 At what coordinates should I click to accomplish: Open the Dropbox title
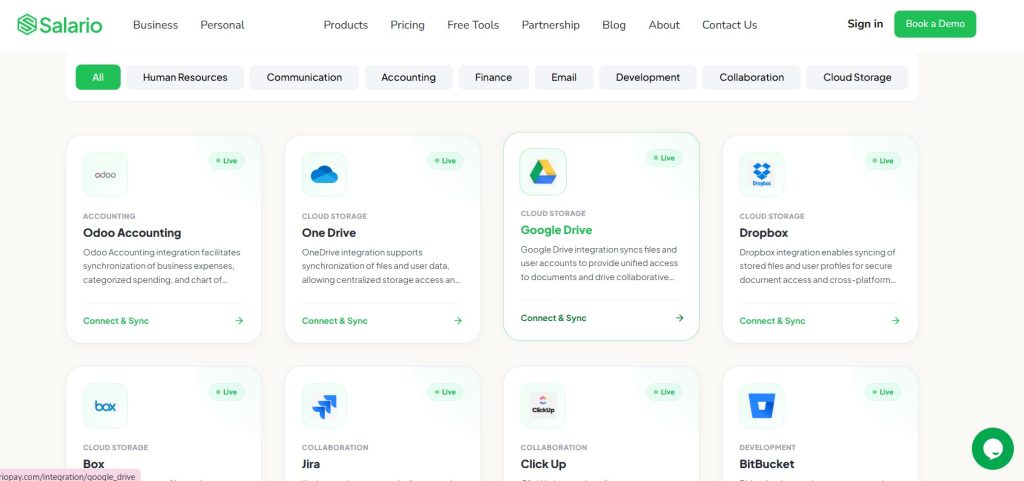[x=763, y=233]
